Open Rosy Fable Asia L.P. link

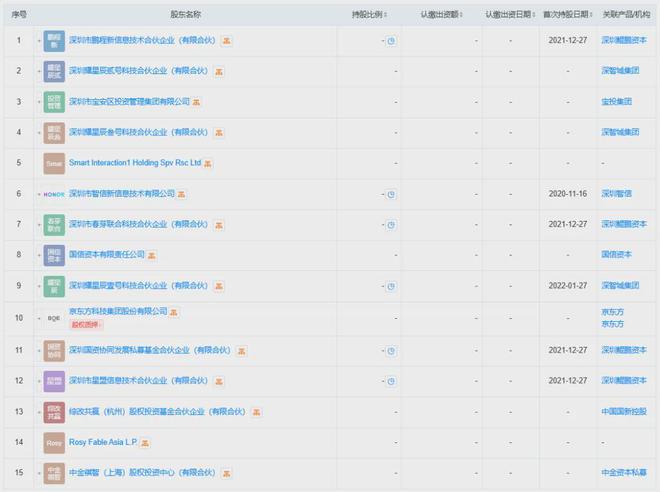pos(104,442)
